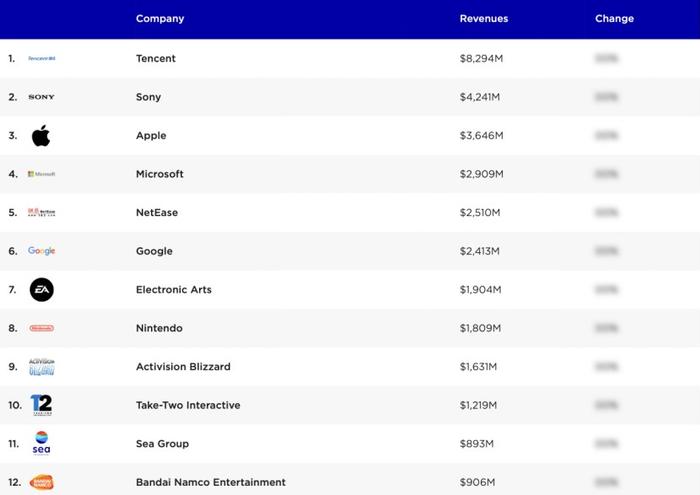The image size is (700, 495).
Task: Sort by the Revenues column header
Action: pyautogui.click(x=484, y=19)
